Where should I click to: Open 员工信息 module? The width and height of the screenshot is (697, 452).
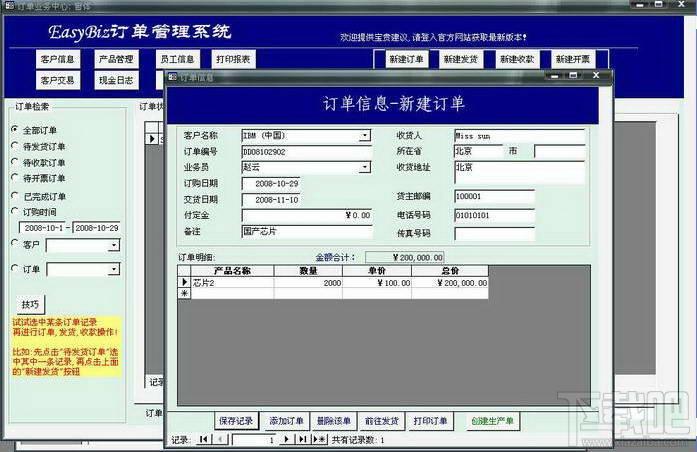[x=177, y=59]
